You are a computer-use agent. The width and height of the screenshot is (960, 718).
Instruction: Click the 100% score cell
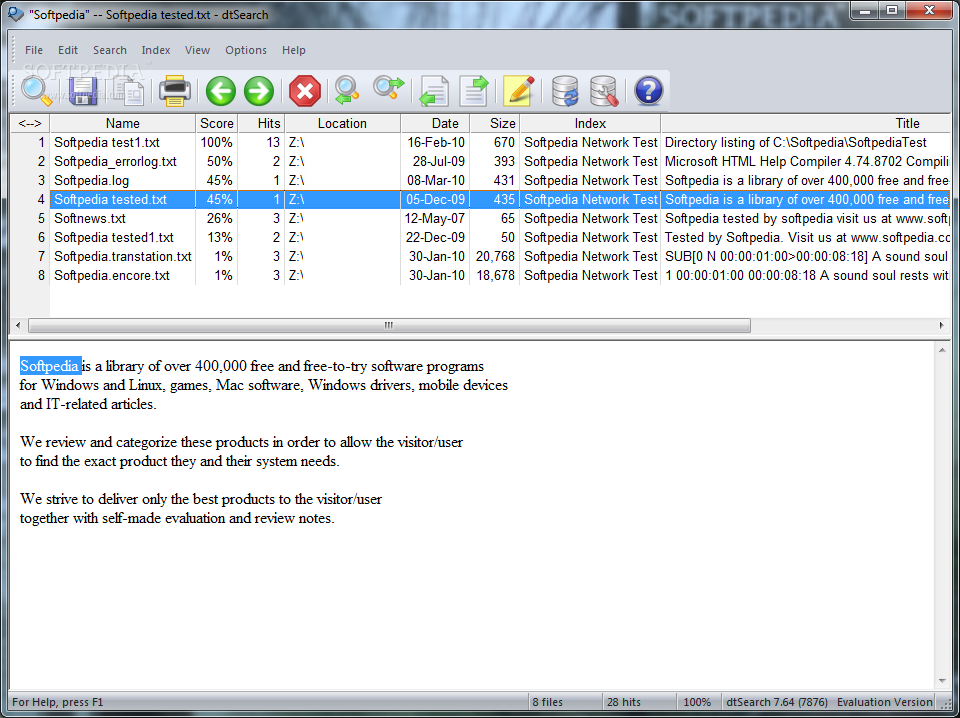pyautogui.click(x=217, y=142)
